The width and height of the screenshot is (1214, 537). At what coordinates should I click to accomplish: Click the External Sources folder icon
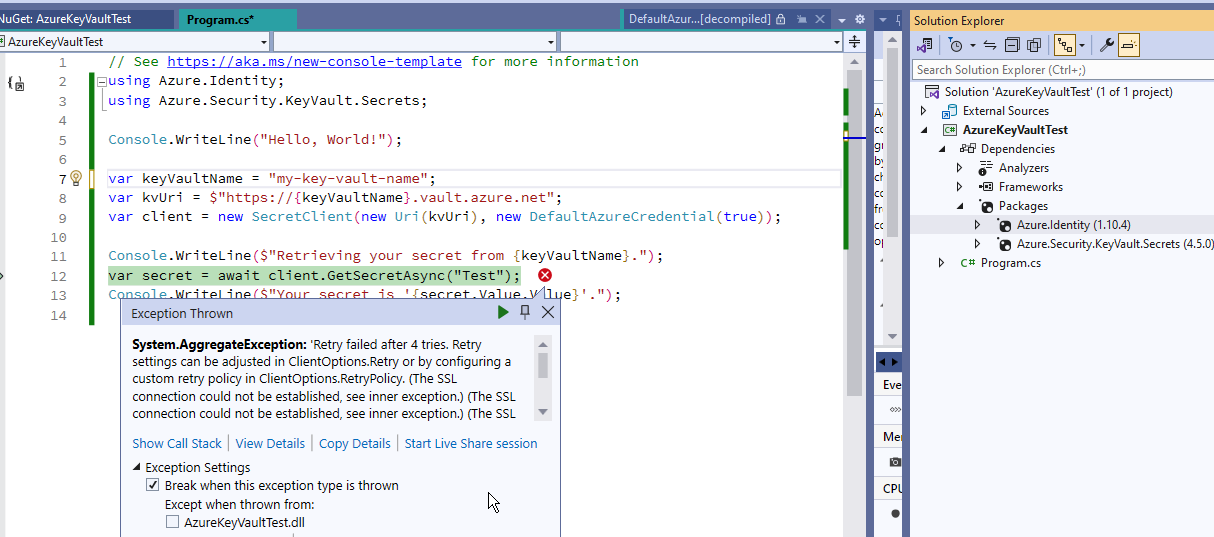point(950,111)
